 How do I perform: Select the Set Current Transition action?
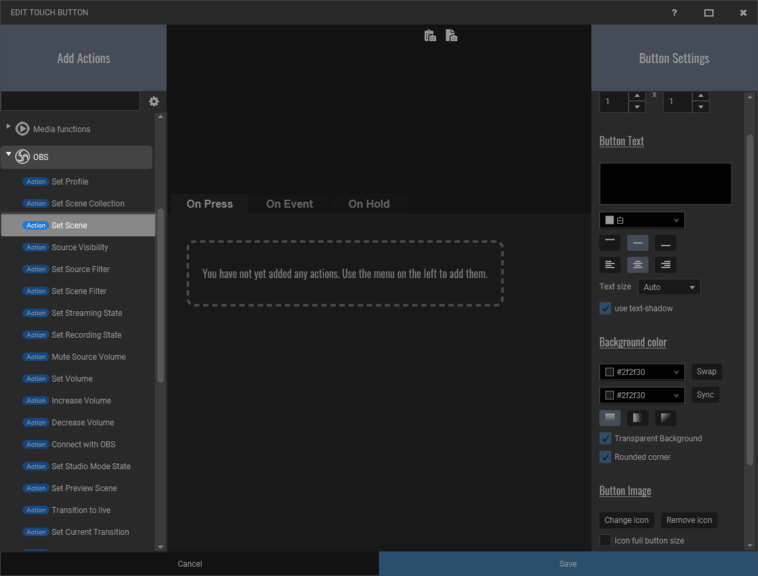click(x=78, y=532)
